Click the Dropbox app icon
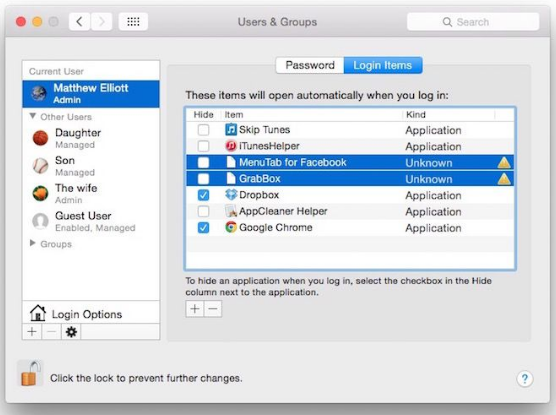Image resolution: width=556 pixels, height=415 pixels. tap(231, 194)
